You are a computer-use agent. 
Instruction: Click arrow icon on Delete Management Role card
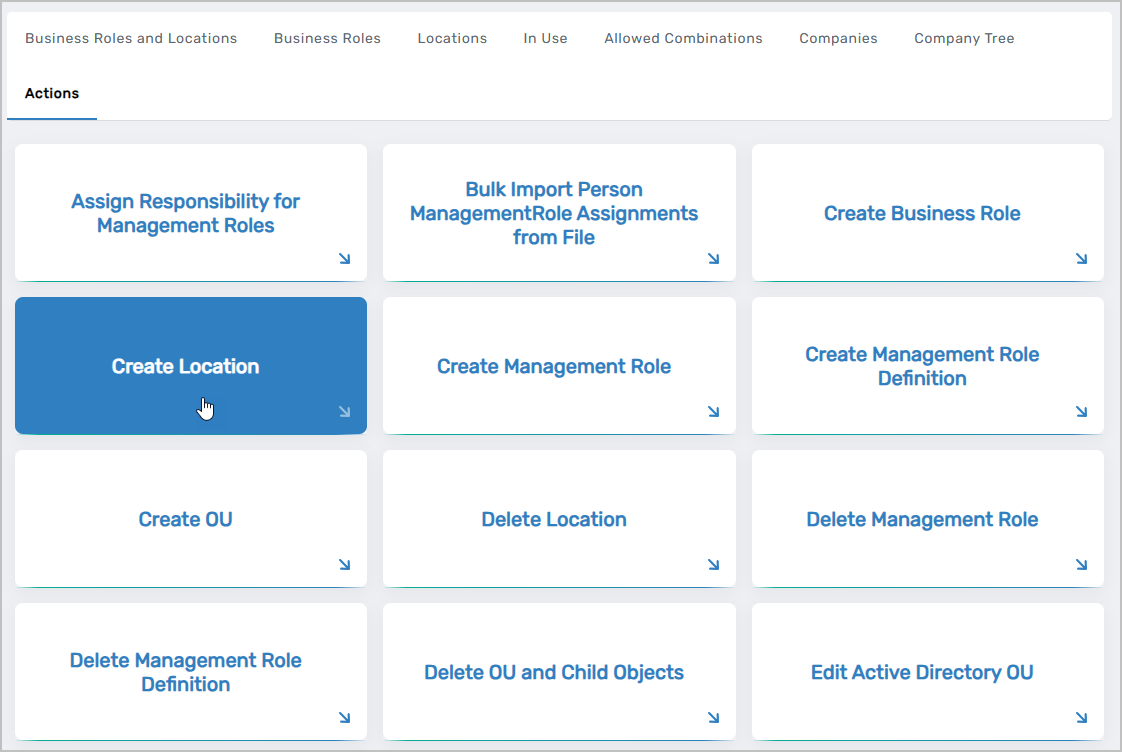(x=1081, y=565)
